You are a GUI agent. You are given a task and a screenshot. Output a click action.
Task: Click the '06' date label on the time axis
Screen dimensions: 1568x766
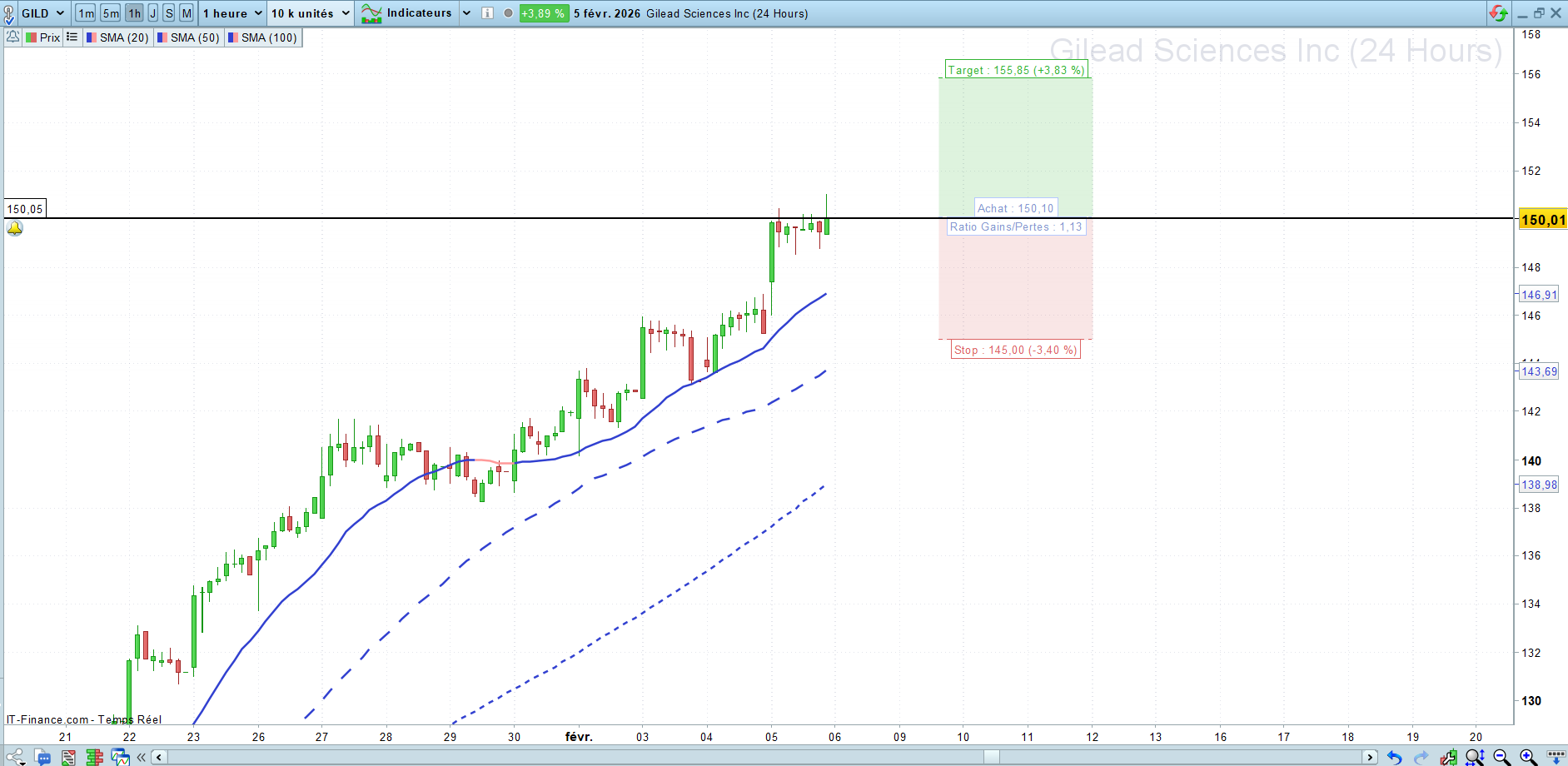834,737
